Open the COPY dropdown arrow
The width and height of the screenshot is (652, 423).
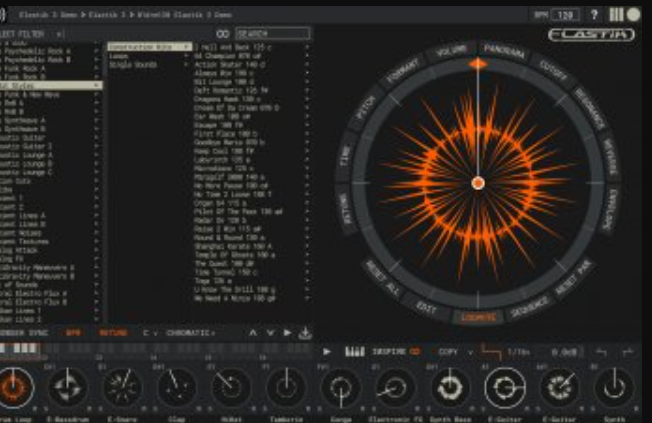(x=470, y=352)
